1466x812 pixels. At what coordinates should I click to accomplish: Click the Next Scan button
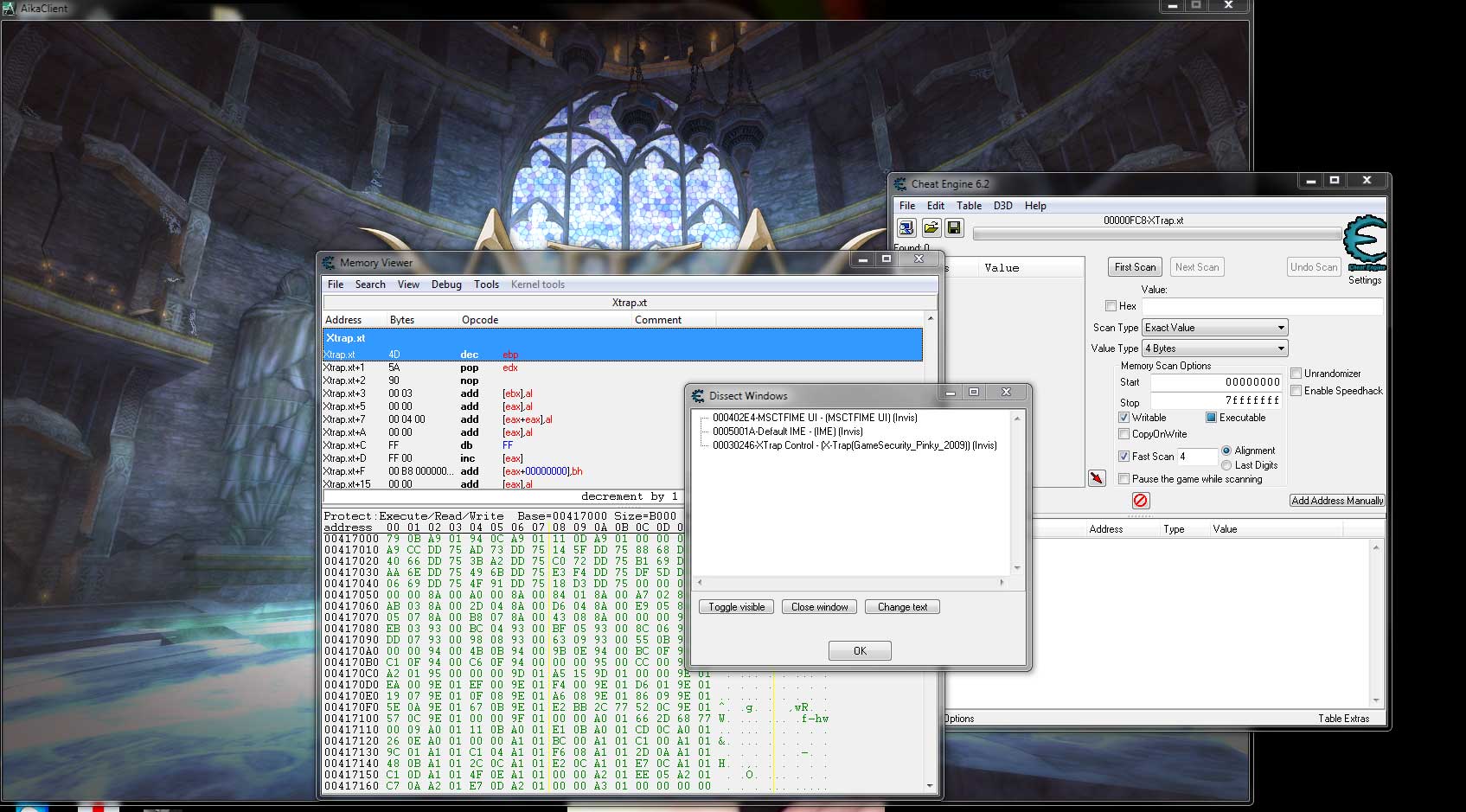[x=1197, y=267]
